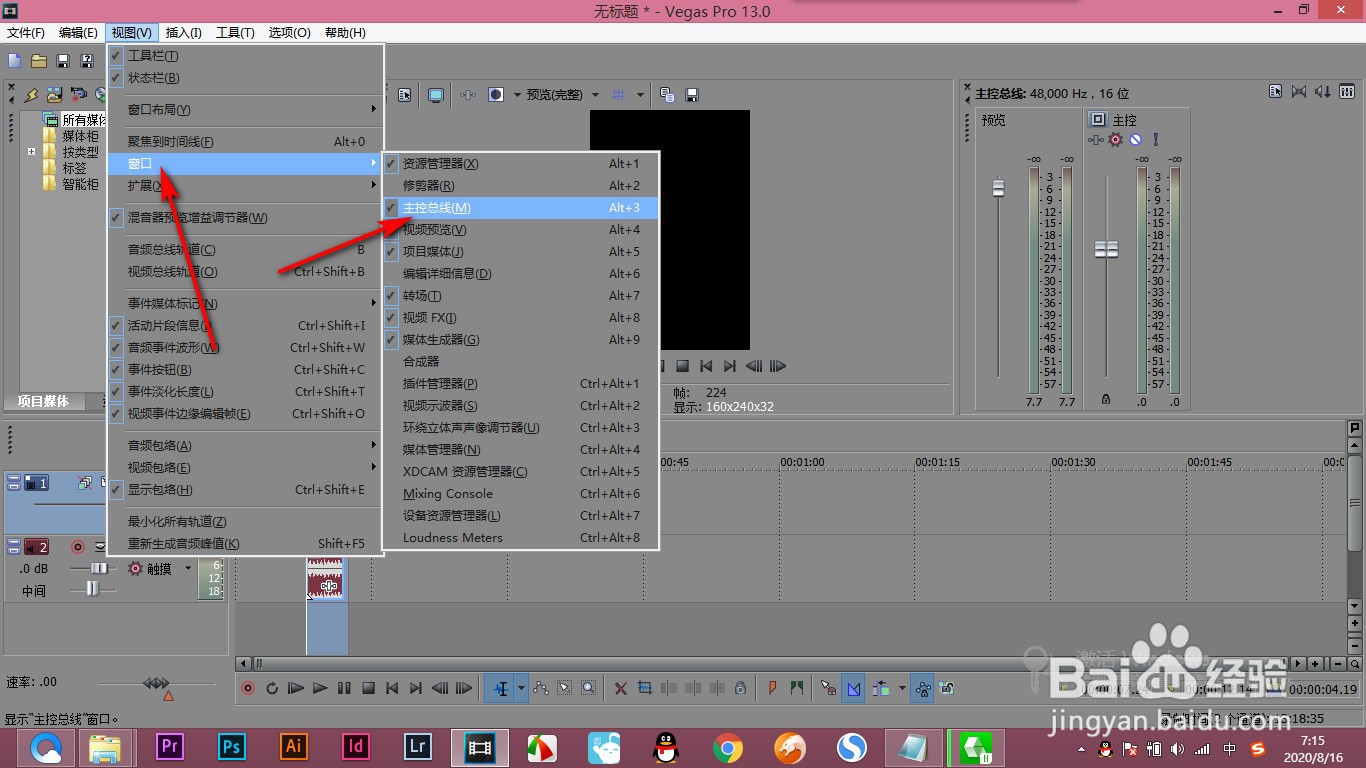Click the Master FX gear icon
The width and height of the screenshot is (1366, 768).
(1116, 139)
